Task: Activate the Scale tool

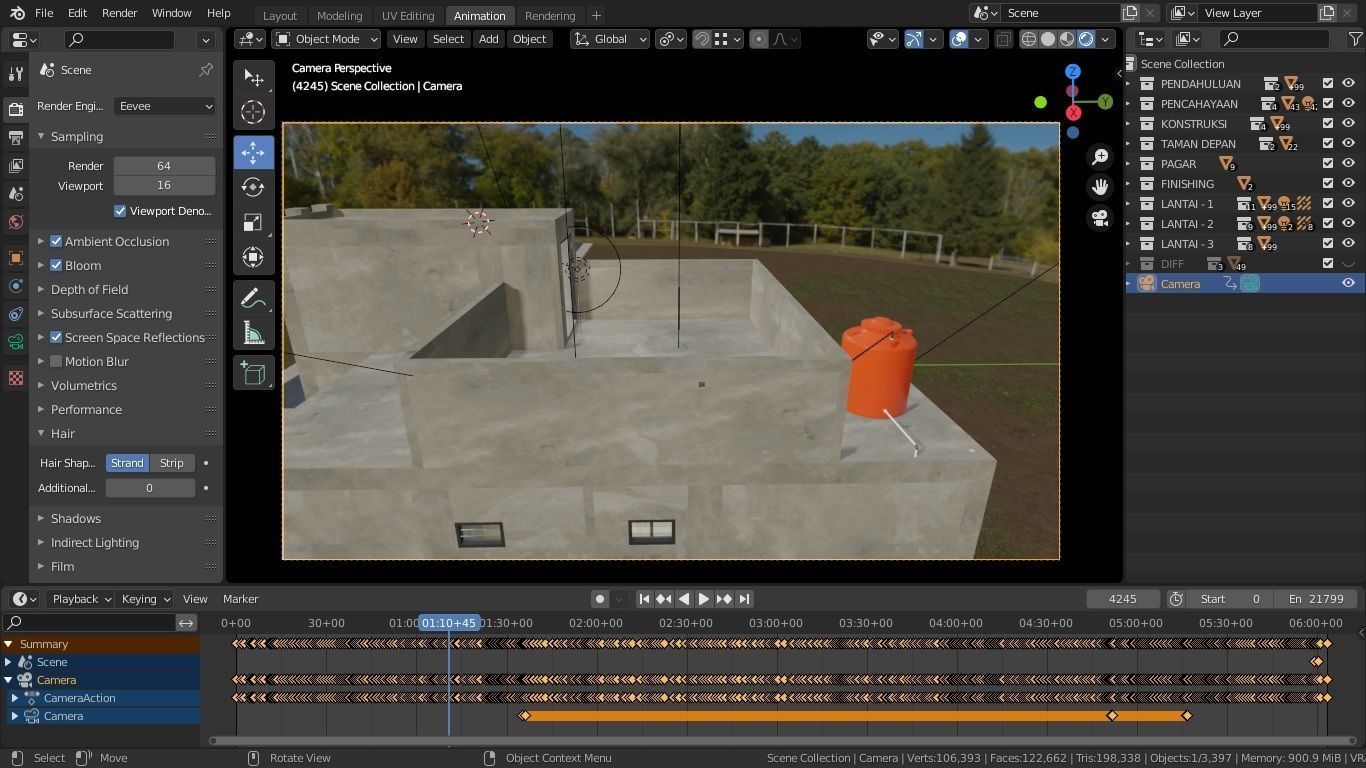Action: click(253, 222)
